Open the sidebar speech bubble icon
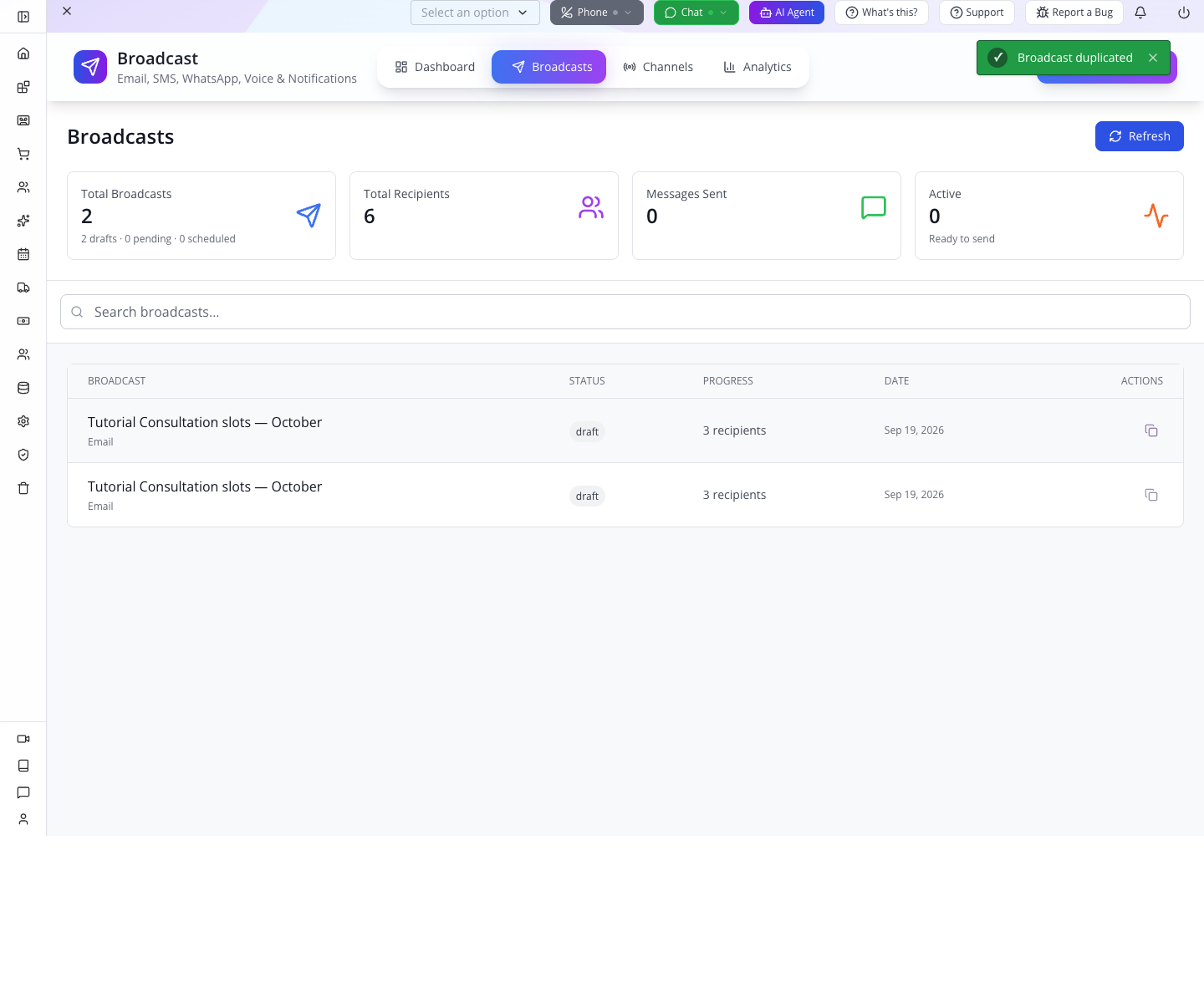Screen dimensions: 1204x1003 pyautogui.click(x=23, y=792)
